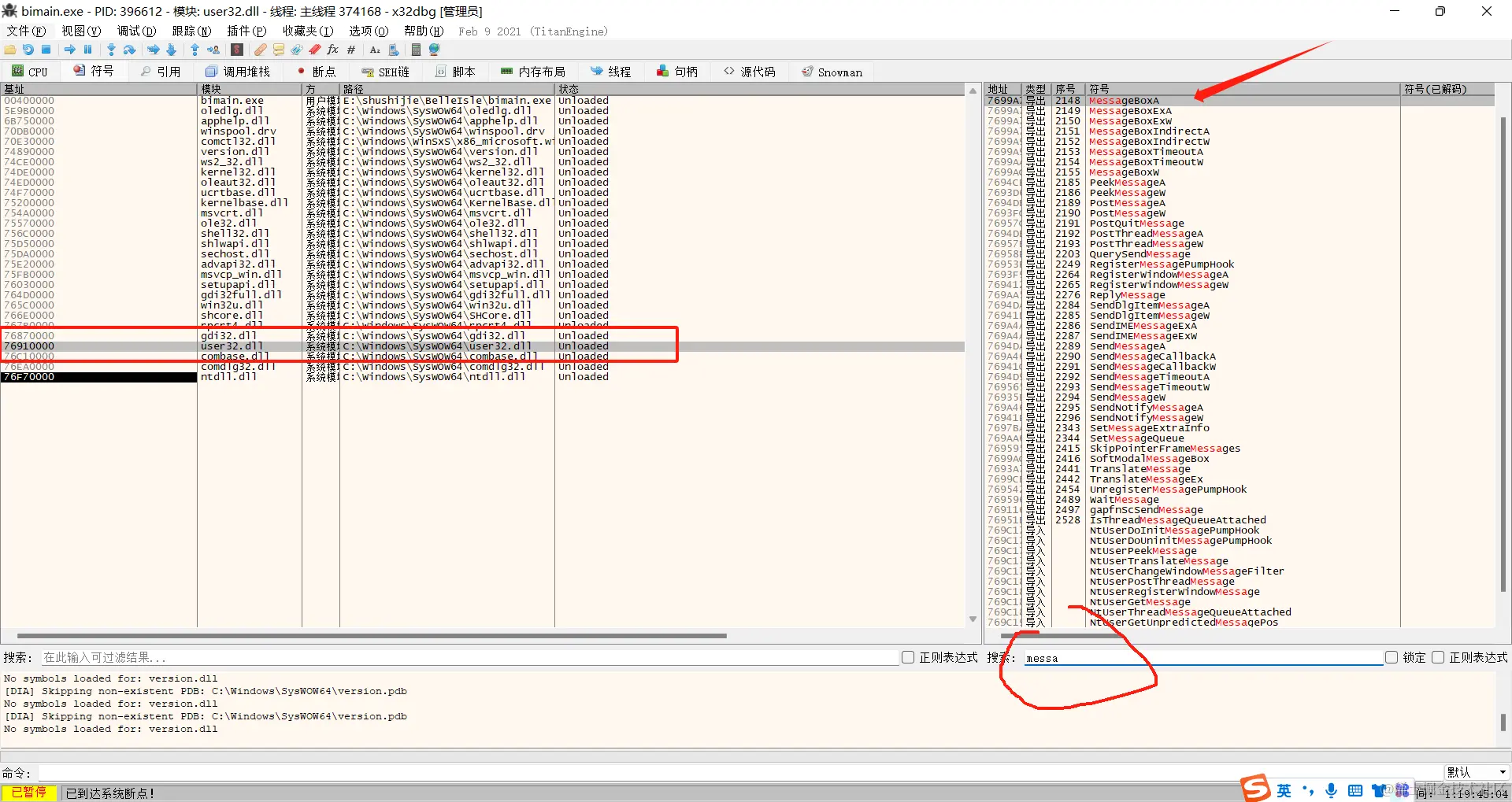Viewport: 1512px width, 802px height.
Task: Sort symbols by the 序号 column header
Action: tap(1069, 89)
